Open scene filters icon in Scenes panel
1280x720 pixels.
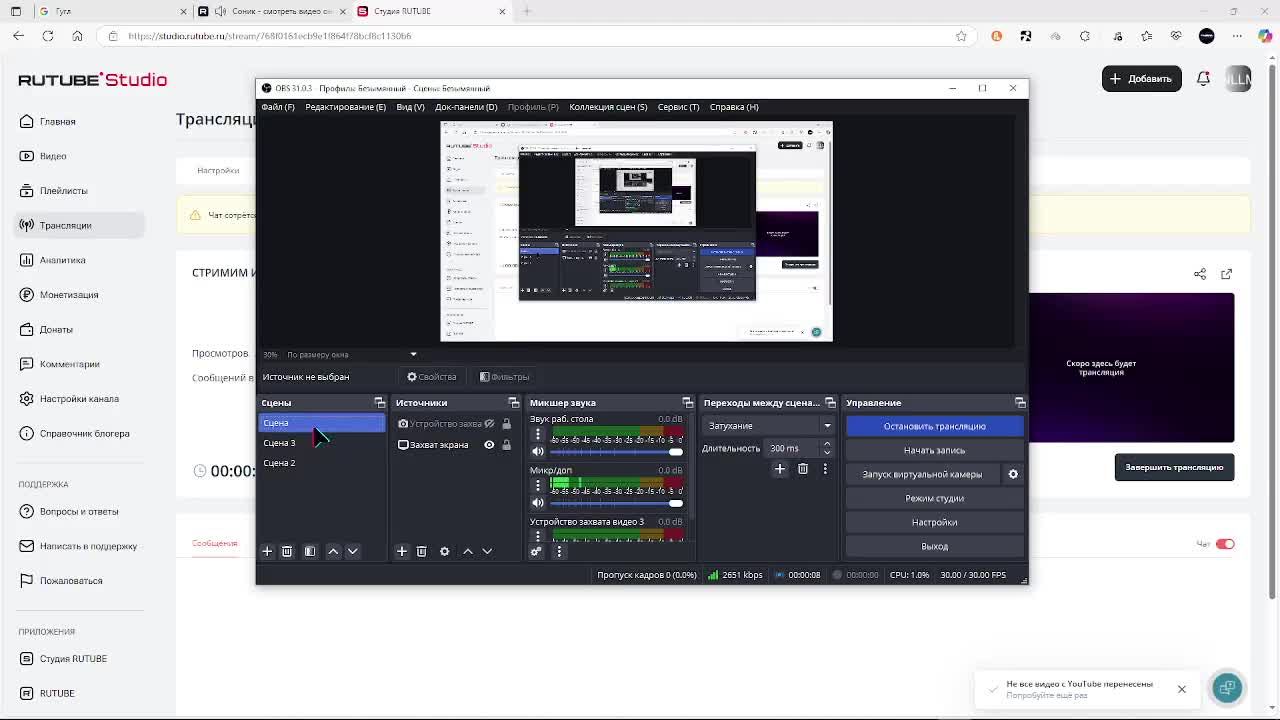pos(310,551)
